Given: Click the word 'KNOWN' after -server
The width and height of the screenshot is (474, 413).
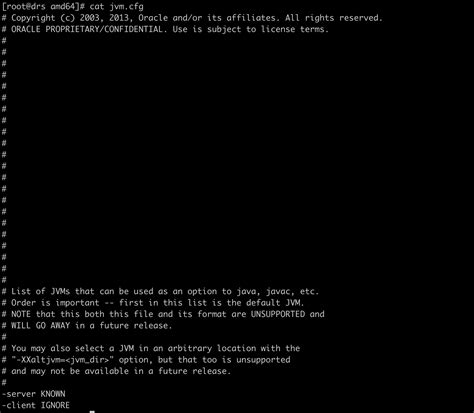Looking at the screenshot, I should click(x=53, y=394).
